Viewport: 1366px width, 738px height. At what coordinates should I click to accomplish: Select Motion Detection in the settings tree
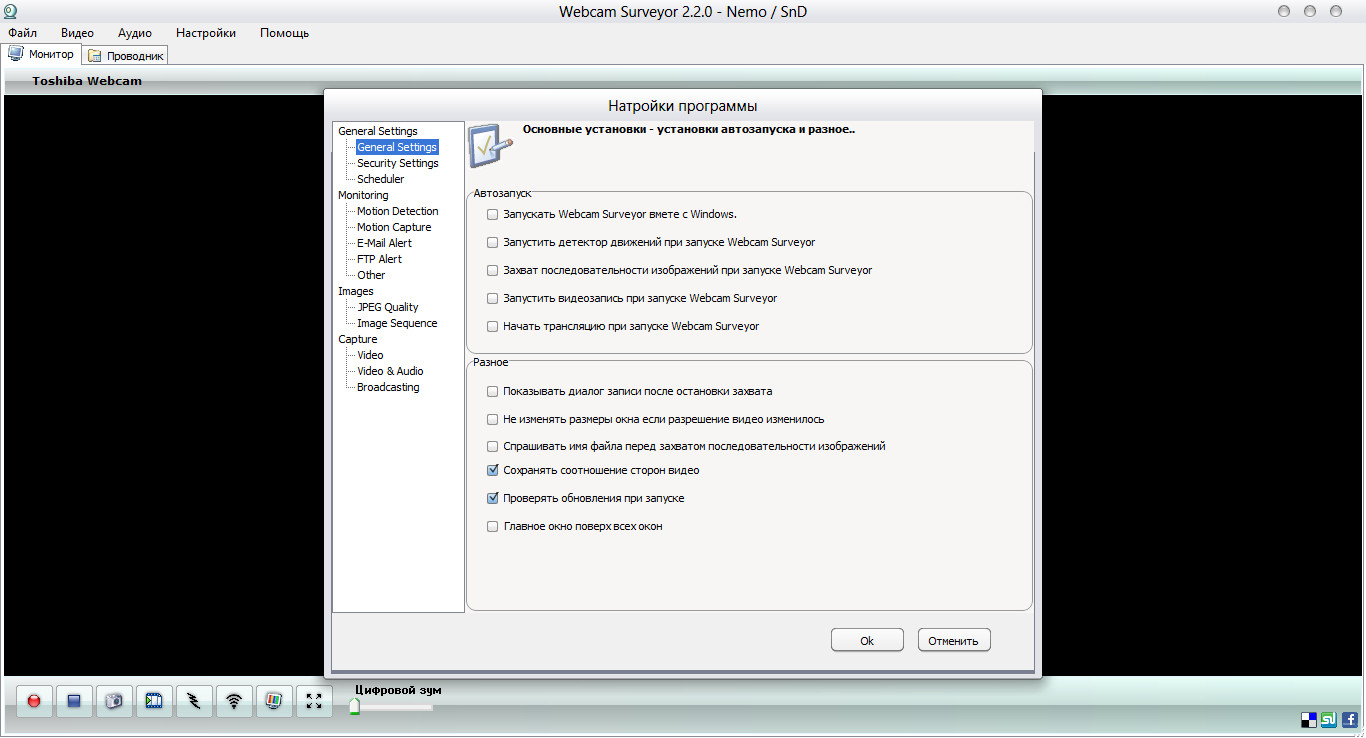(397, 211)
